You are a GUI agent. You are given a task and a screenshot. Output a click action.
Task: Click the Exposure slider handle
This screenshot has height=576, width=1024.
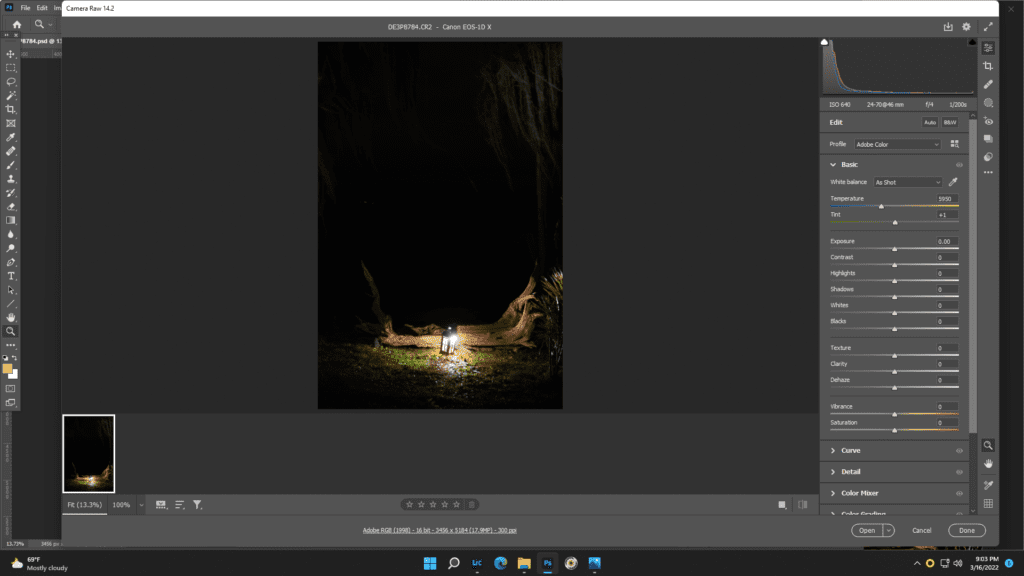895,249
